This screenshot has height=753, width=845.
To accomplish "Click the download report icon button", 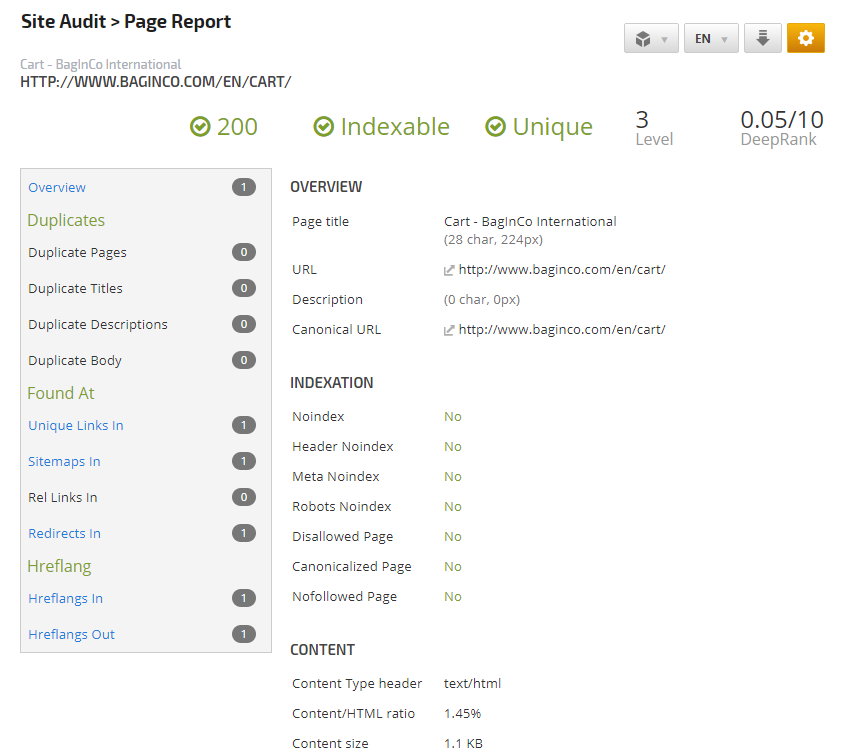I will click(x=762, y=38).
